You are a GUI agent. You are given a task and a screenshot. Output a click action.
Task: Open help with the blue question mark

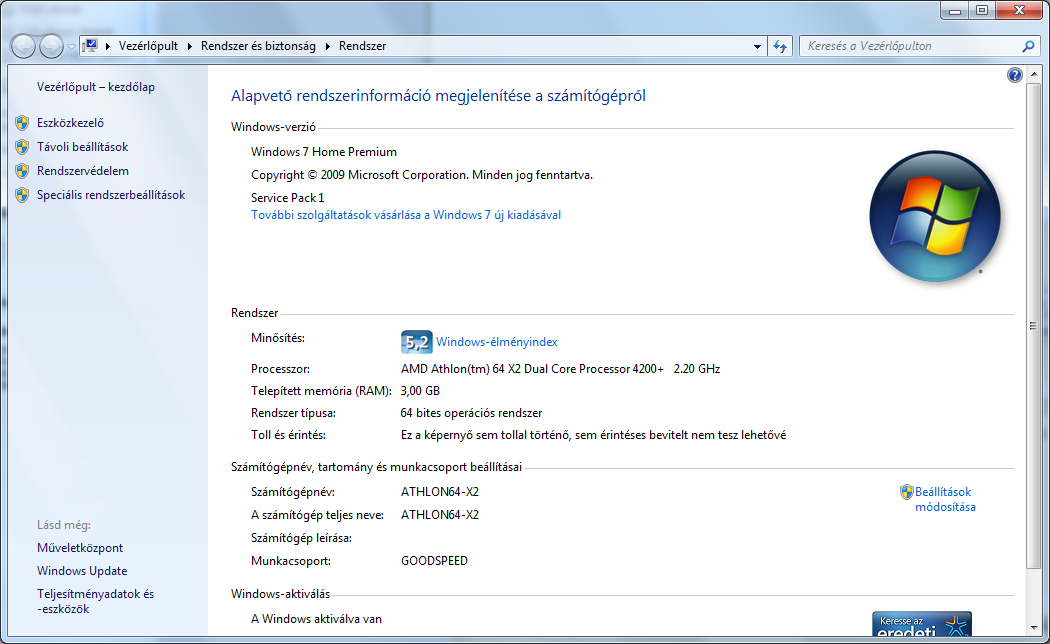(x=1015, y=75)
